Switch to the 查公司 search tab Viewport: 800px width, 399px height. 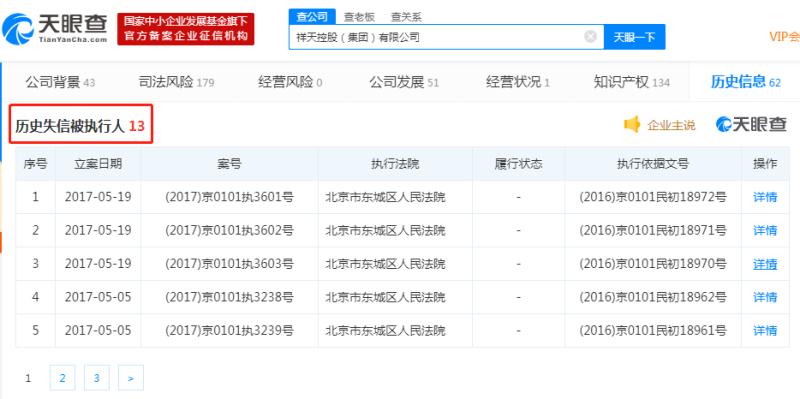312,16
